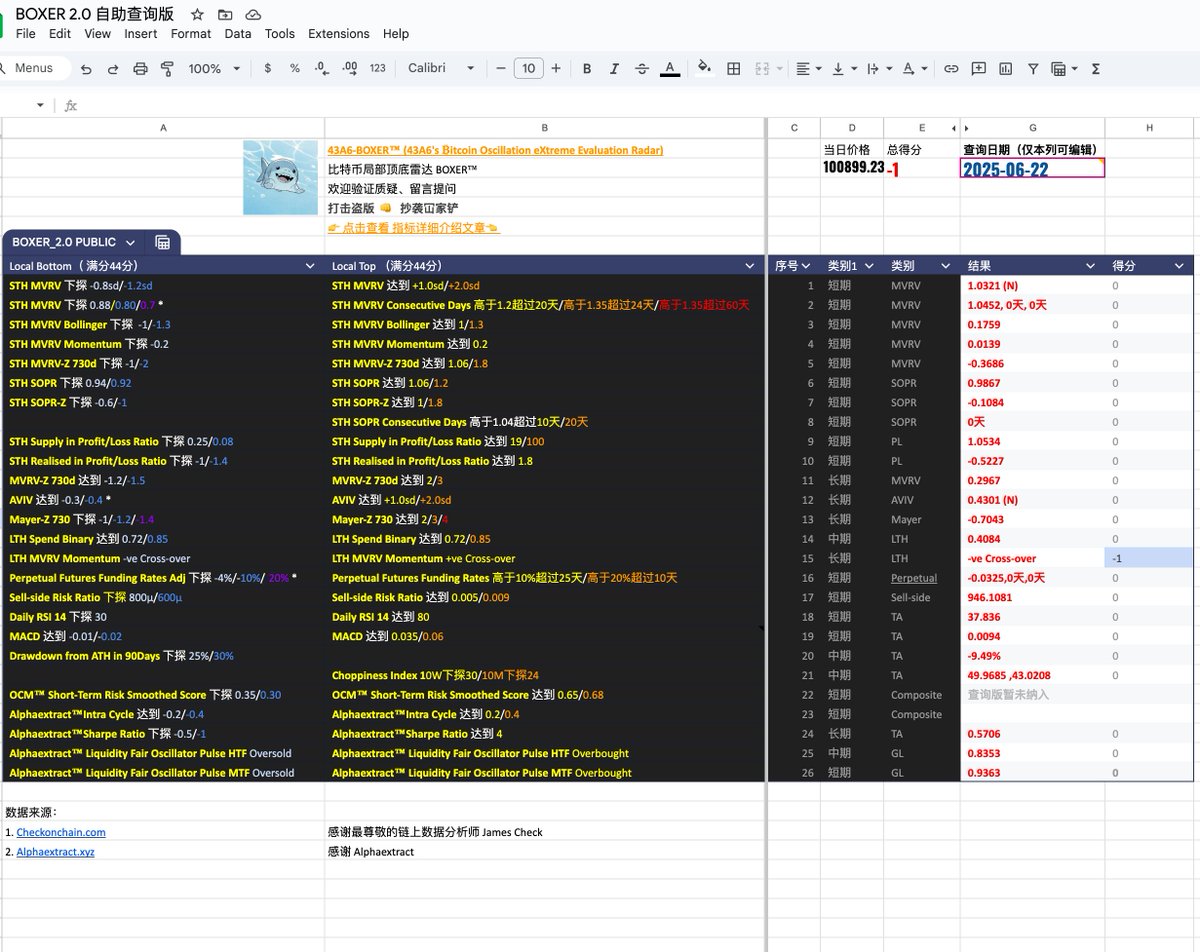The width and height of the screenshot is (1200, 952).
Task: Open the Alphaextract.xyz link
Action: coord(56,852)
